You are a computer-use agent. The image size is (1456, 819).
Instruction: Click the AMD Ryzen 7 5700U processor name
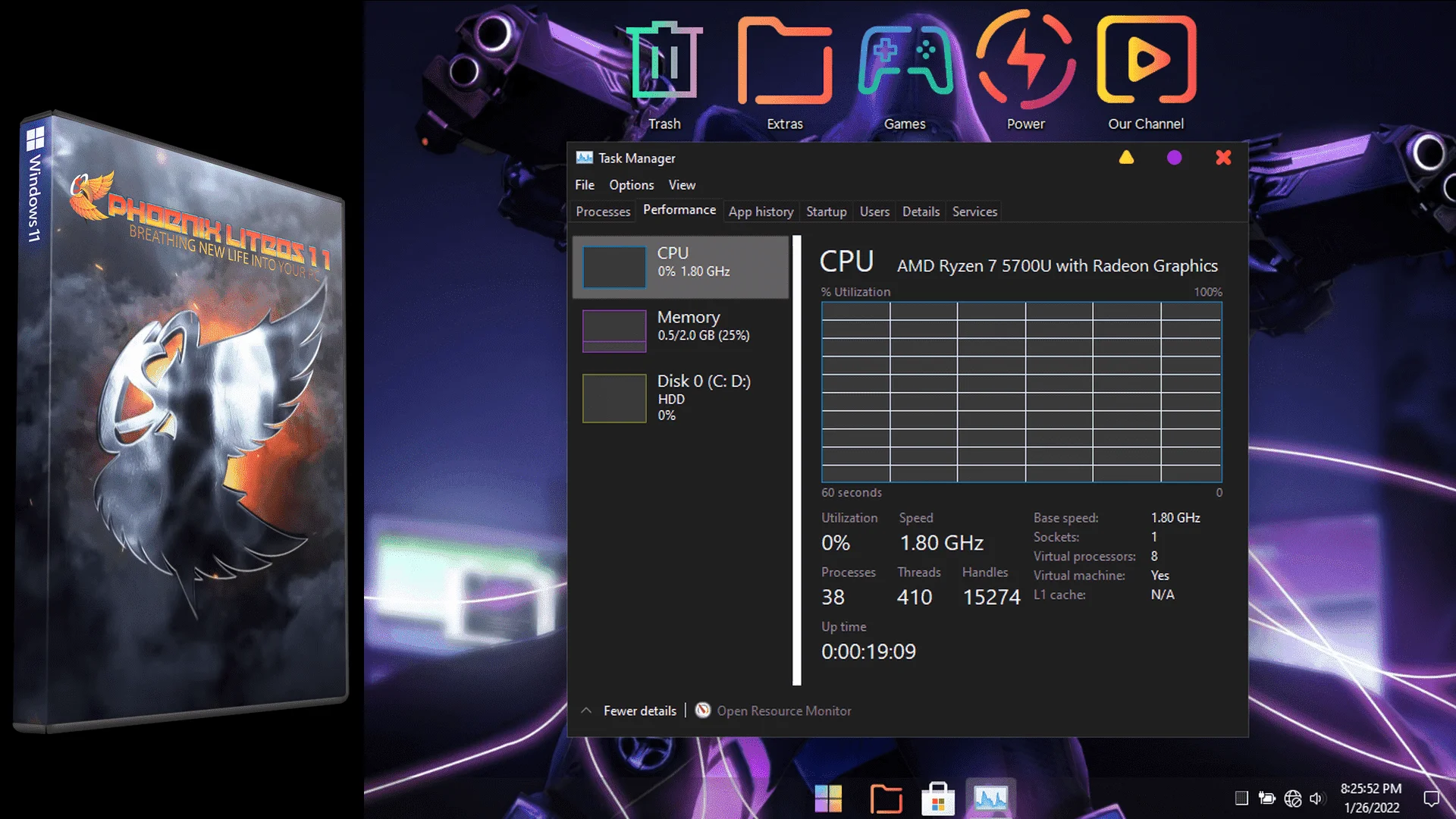(1057, 265)
